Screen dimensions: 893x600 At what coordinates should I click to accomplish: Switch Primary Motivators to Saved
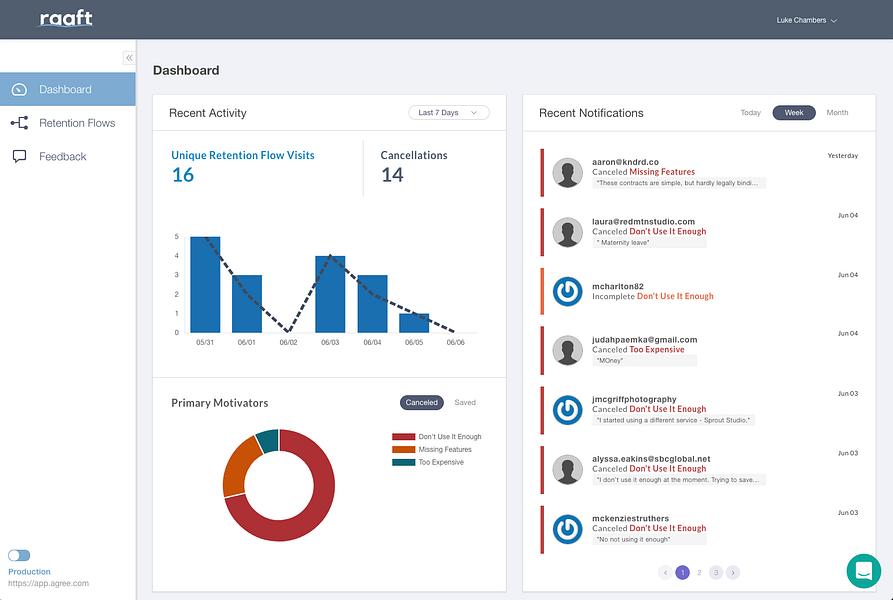click(465, 402)
